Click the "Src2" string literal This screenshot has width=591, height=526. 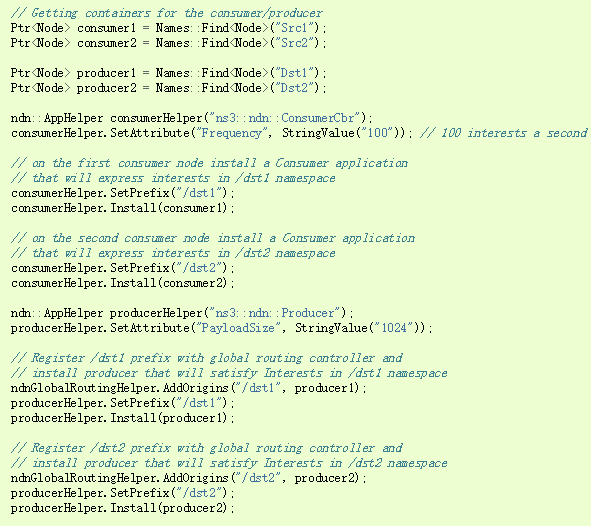(298, 43)
